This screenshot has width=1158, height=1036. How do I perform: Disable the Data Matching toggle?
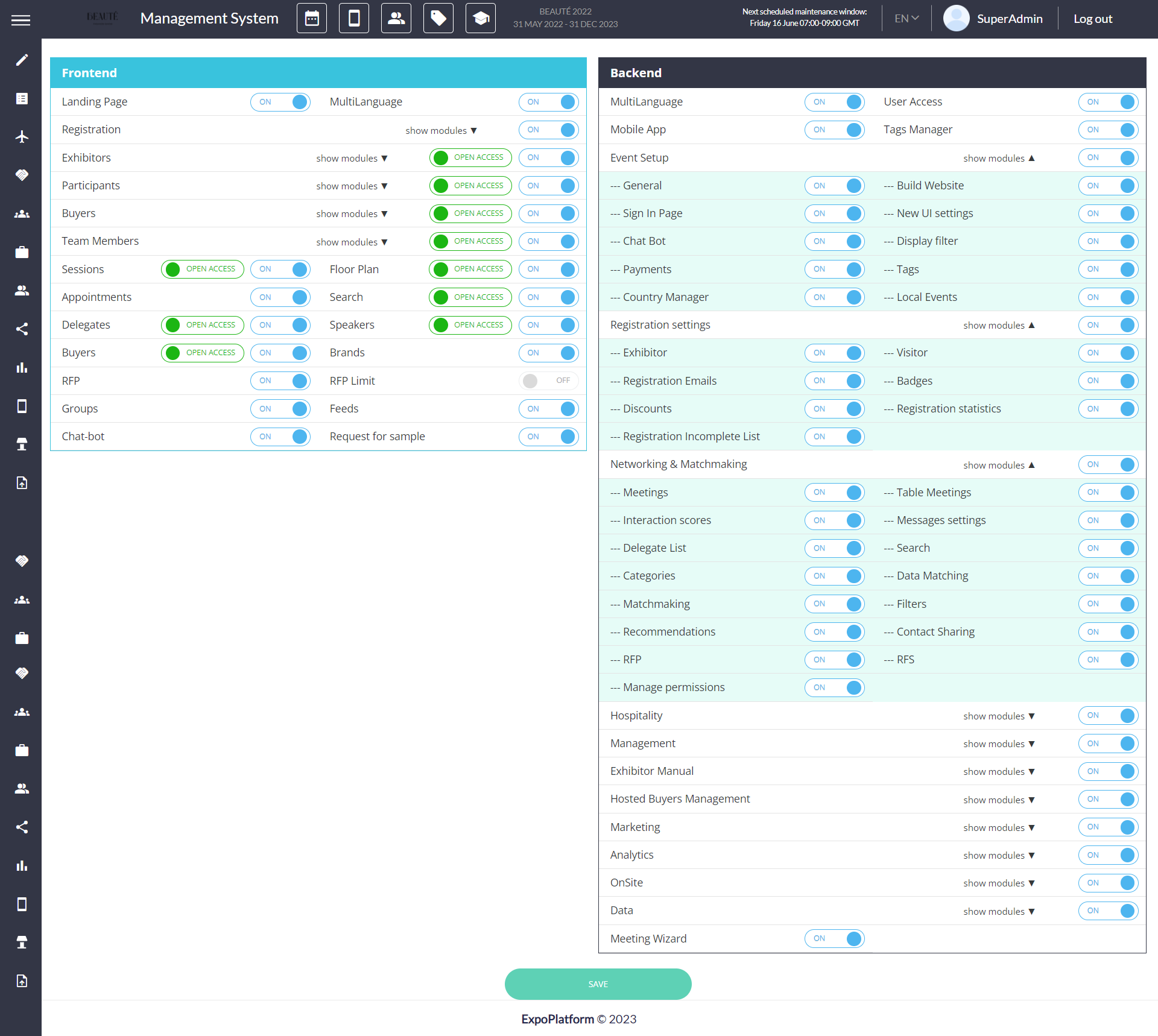pos(1108,576)
